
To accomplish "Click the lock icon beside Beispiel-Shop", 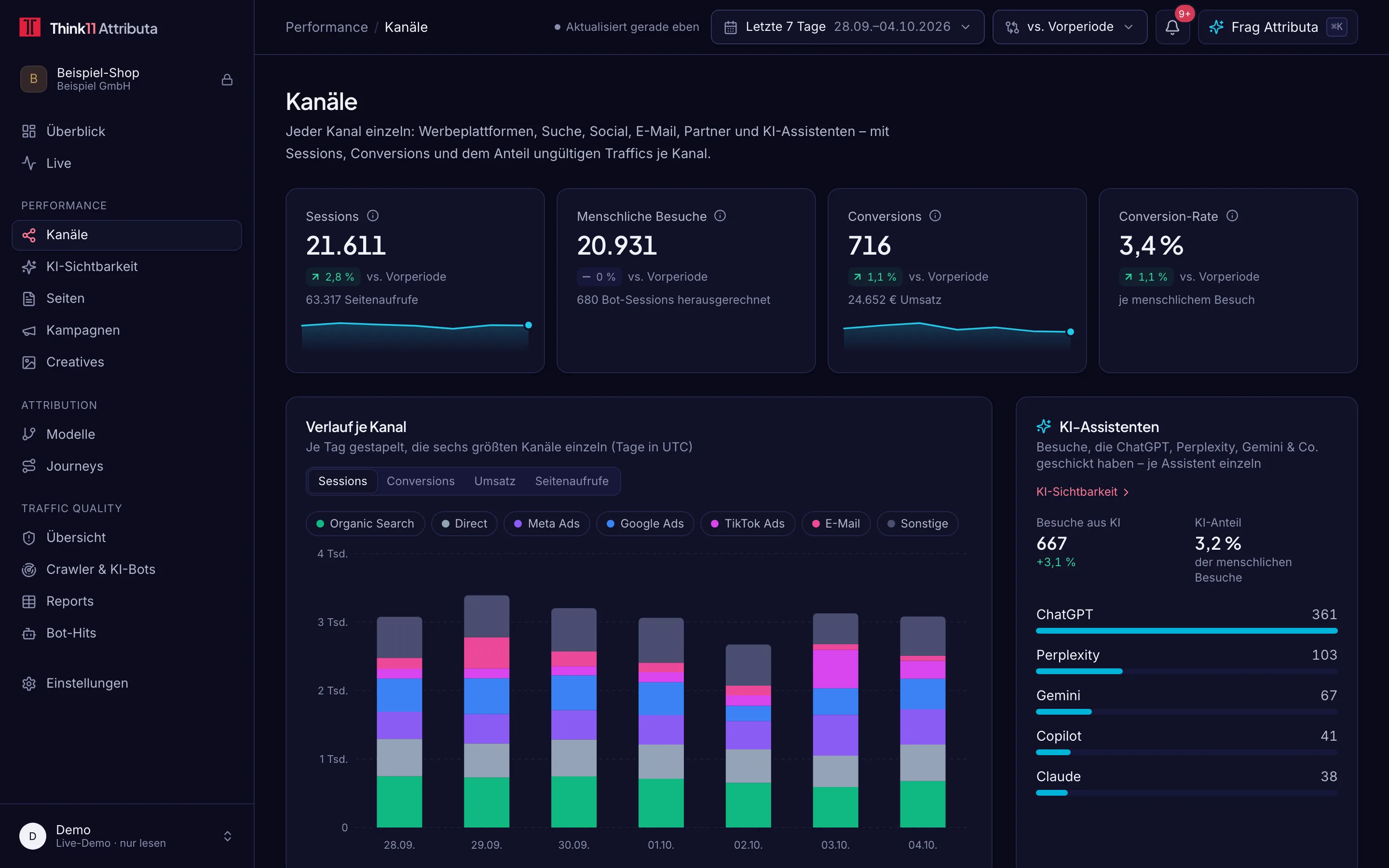I will point(227,79).
